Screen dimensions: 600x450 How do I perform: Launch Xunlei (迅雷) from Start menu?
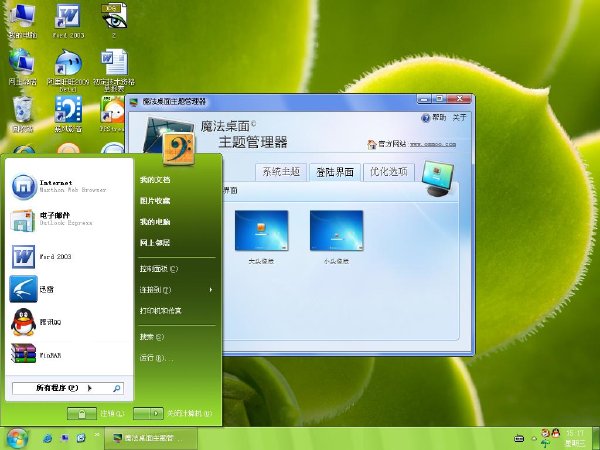pyautogui.click(x=69, y=289)
